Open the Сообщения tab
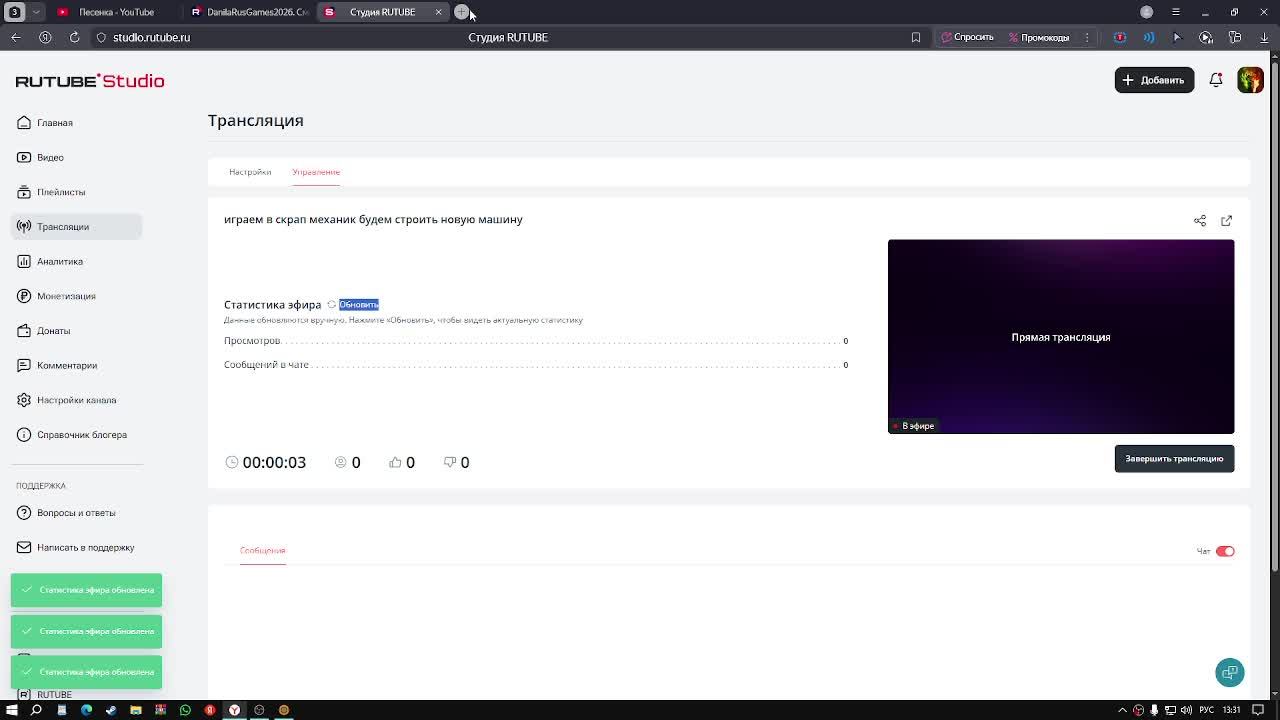The image size is (1280, 720). click(262, 551)
